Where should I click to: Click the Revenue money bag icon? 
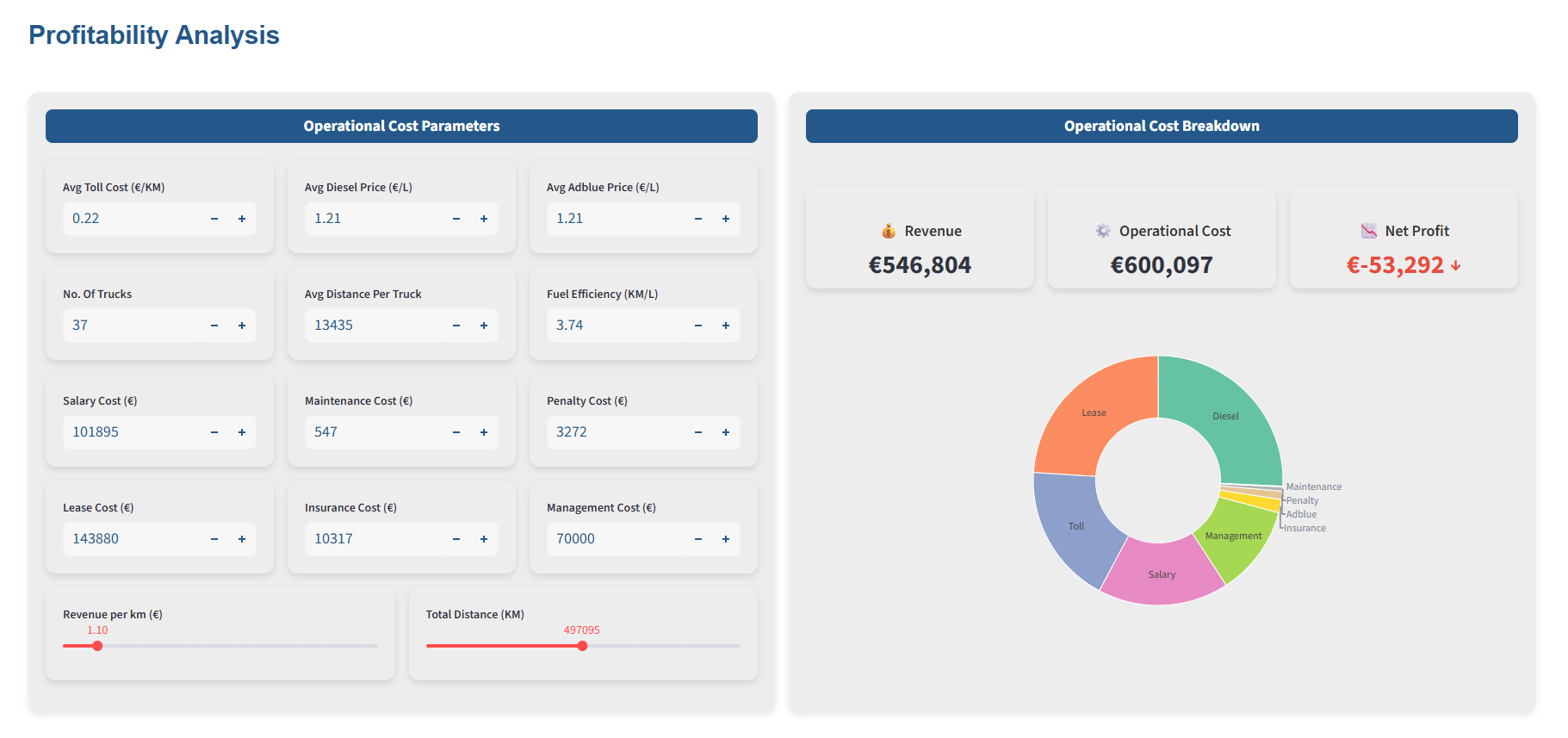coord(889,231)
